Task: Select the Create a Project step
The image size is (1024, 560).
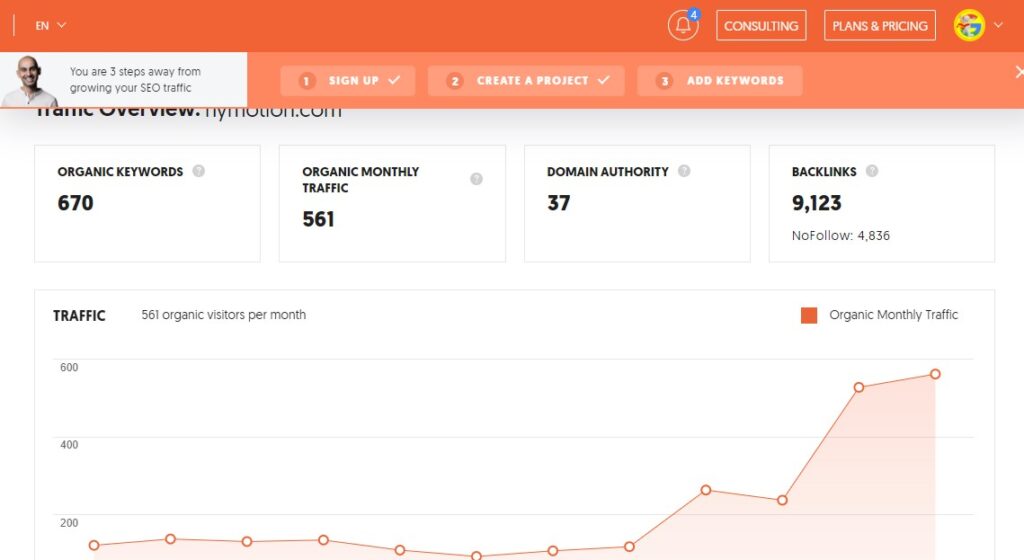Action: pos(526,80)
